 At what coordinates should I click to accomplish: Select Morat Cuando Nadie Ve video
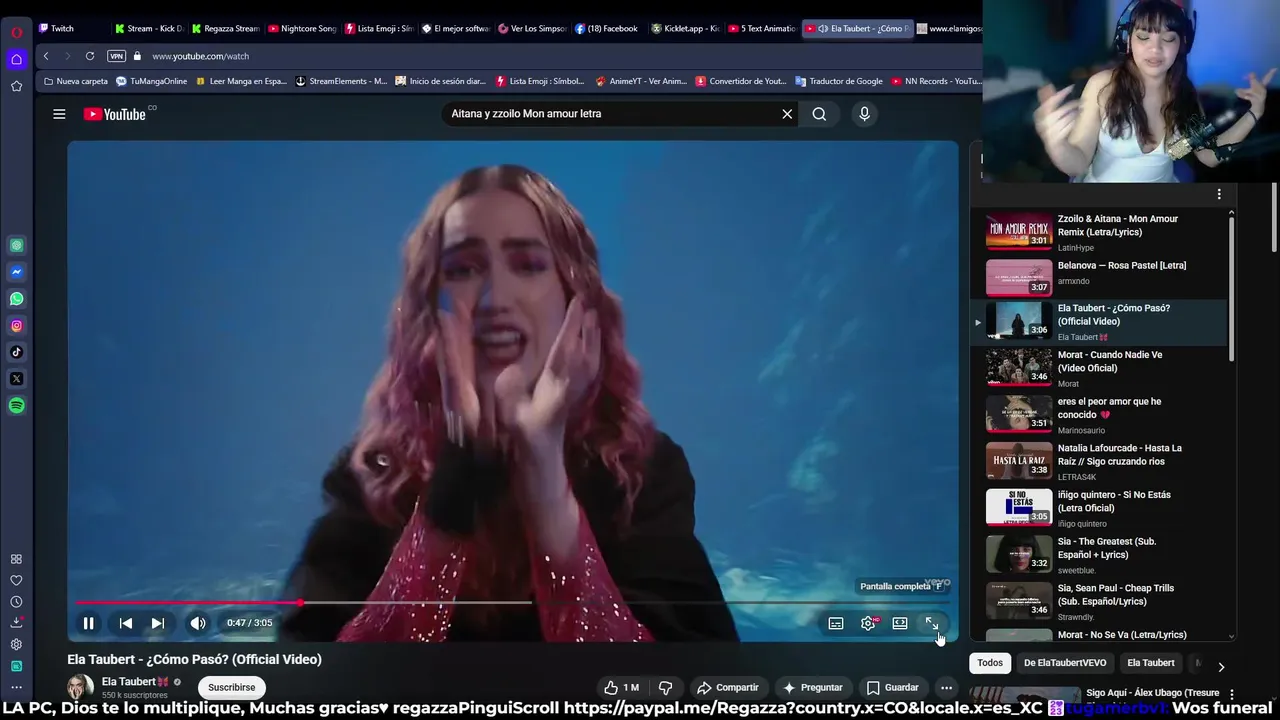[1100, 368]
